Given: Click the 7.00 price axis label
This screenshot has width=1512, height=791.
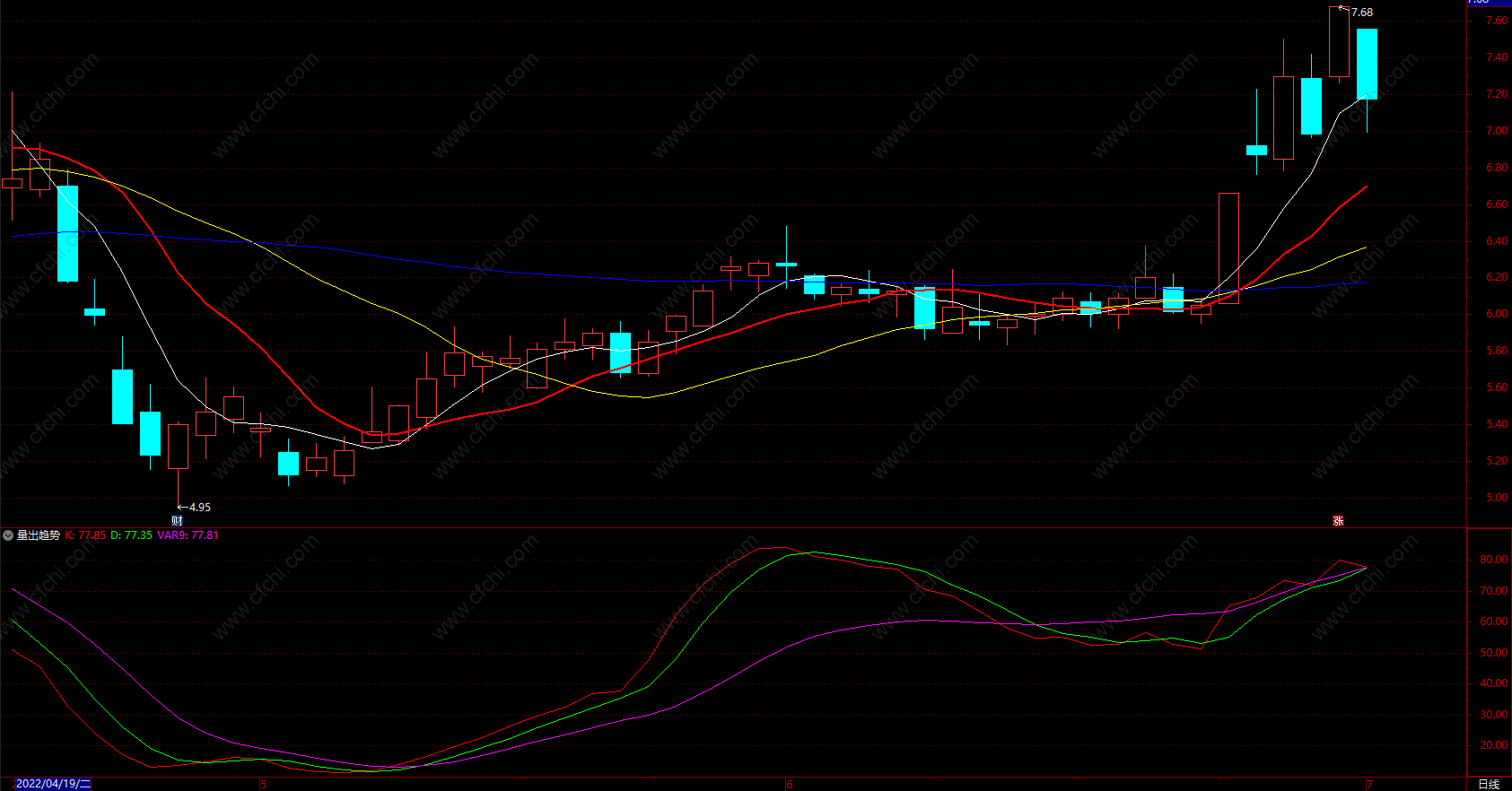Looking at the screenshot, I should [x=1497, y=131].
